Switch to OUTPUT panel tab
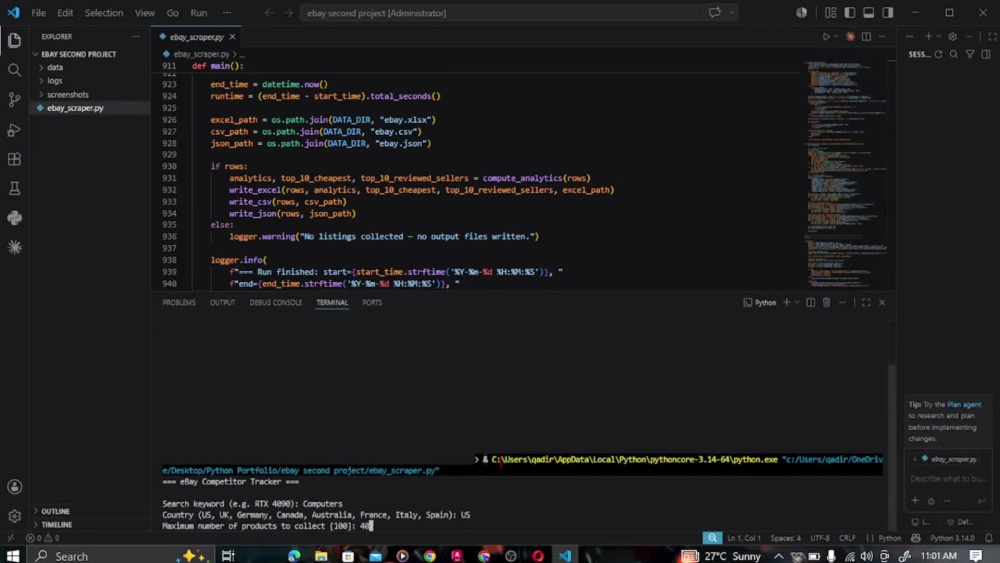Screen dimensions: 1000x563 [x=223, y=302]
